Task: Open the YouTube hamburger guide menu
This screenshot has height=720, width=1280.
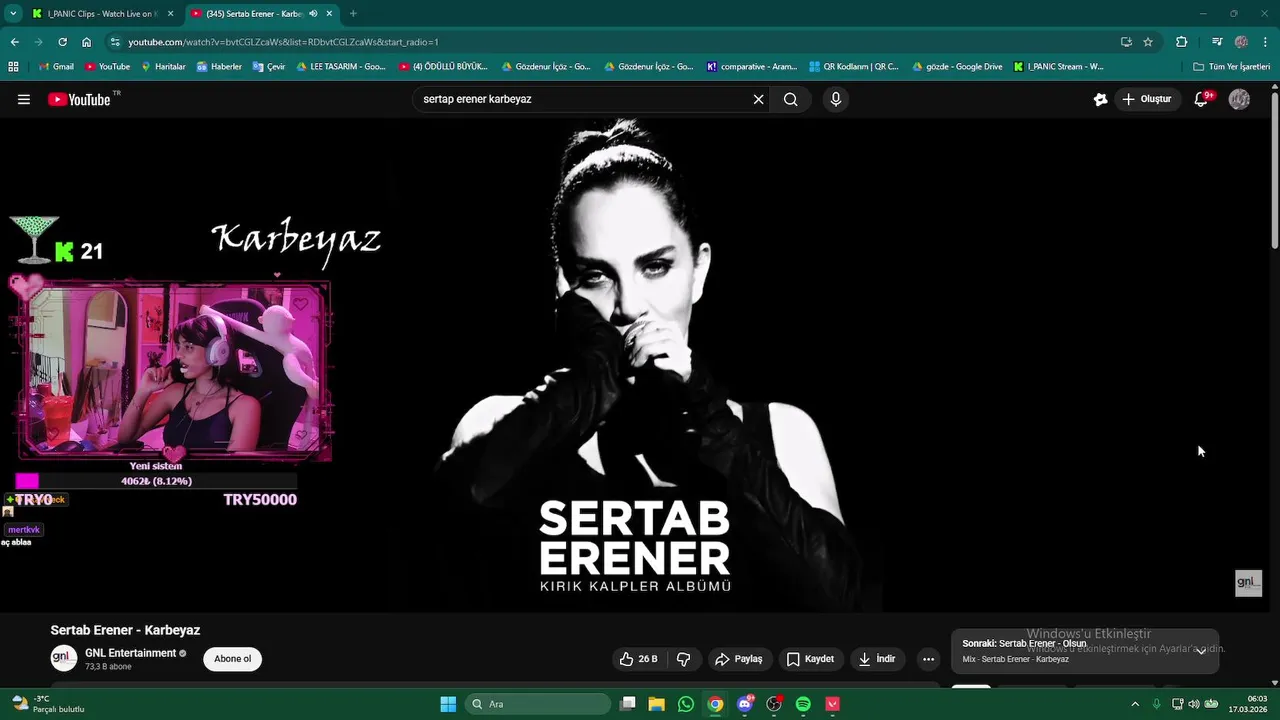Action: pyautogui.click(x=24, y=99)
